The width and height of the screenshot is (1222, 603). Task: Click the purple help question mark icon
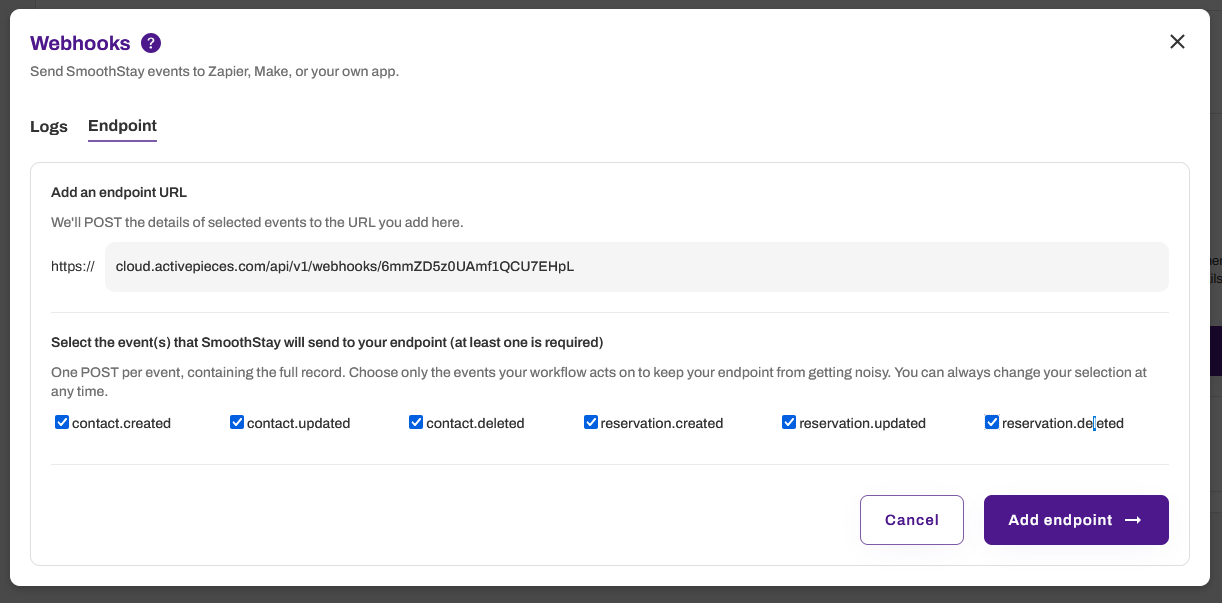(x=151, y=43)
